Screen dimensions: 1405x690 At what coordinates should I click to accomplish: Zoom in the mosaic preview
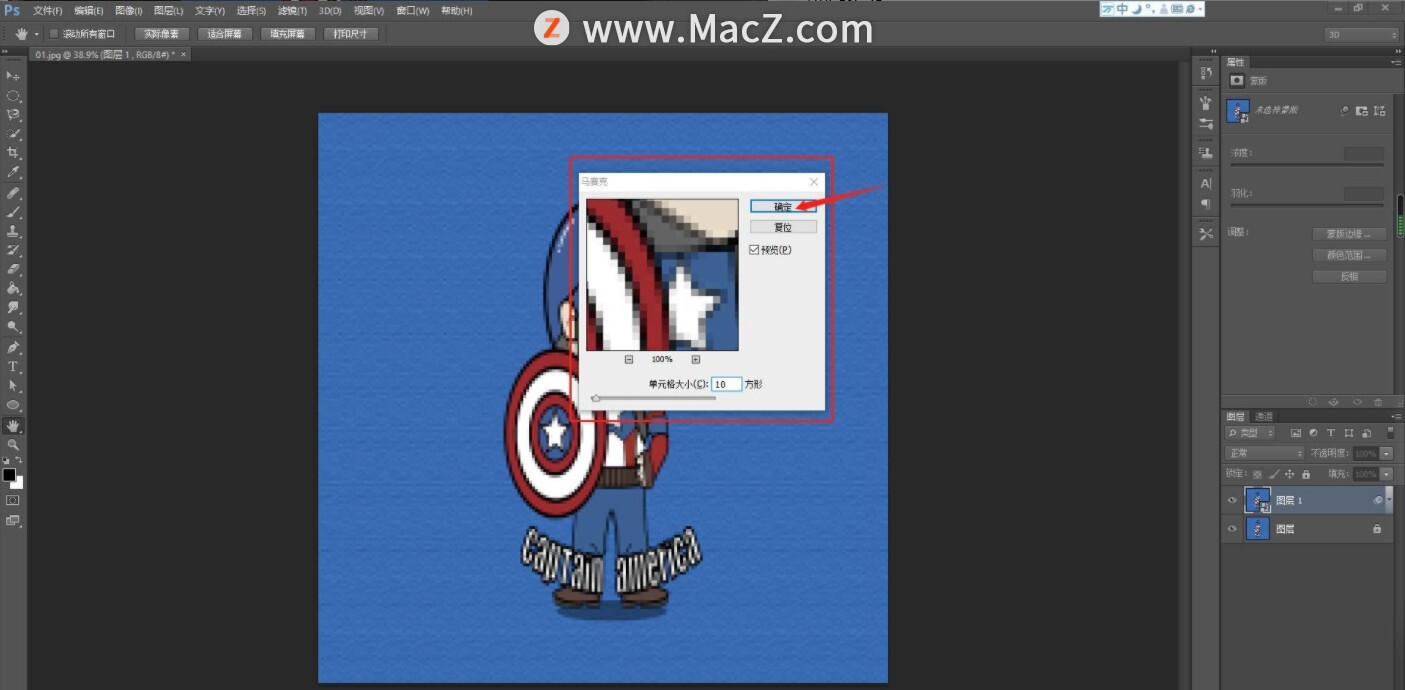(x=696, y=359)
